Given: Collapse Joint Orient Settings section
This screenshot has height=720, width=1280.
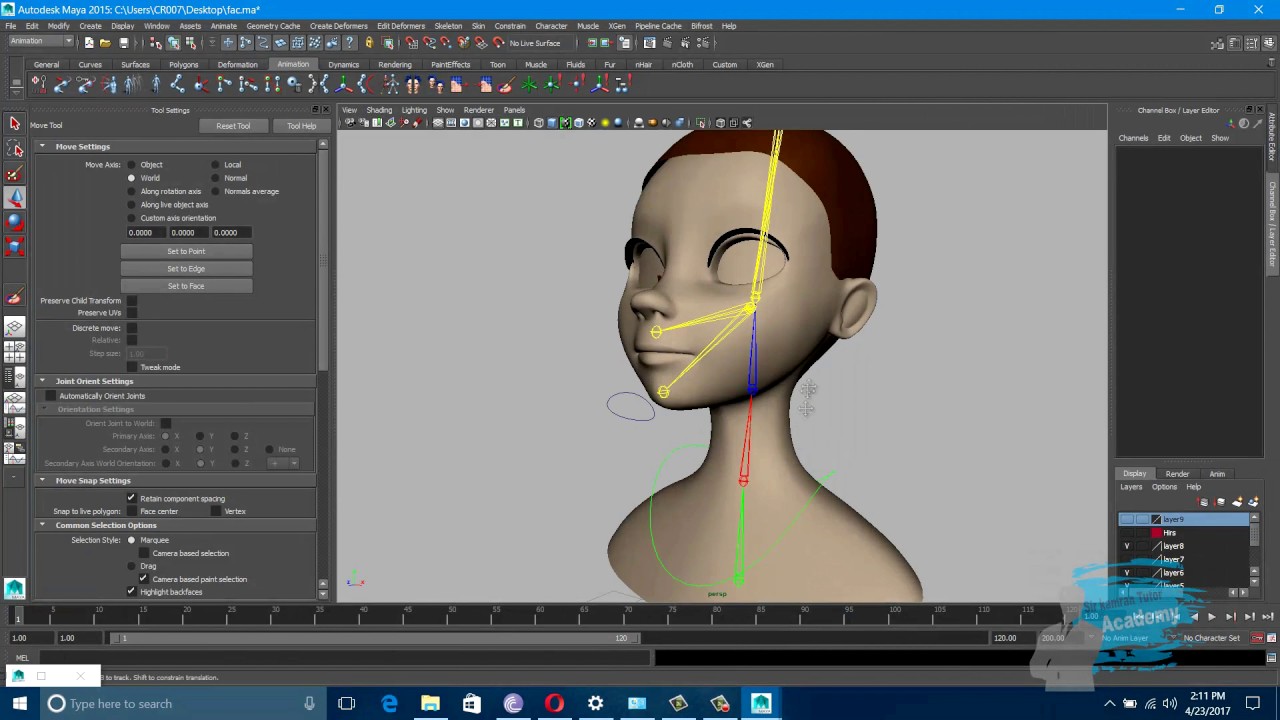Looking at the screenshot, I should click(x=42, y=381).
